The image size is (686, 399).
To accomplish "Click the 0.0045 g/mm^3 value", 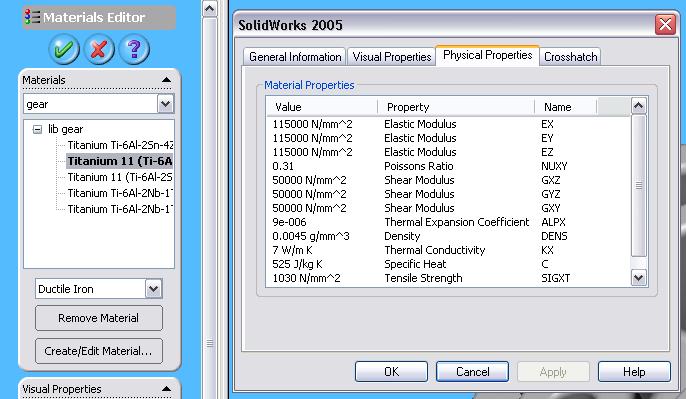I will (x=311, y=236).
